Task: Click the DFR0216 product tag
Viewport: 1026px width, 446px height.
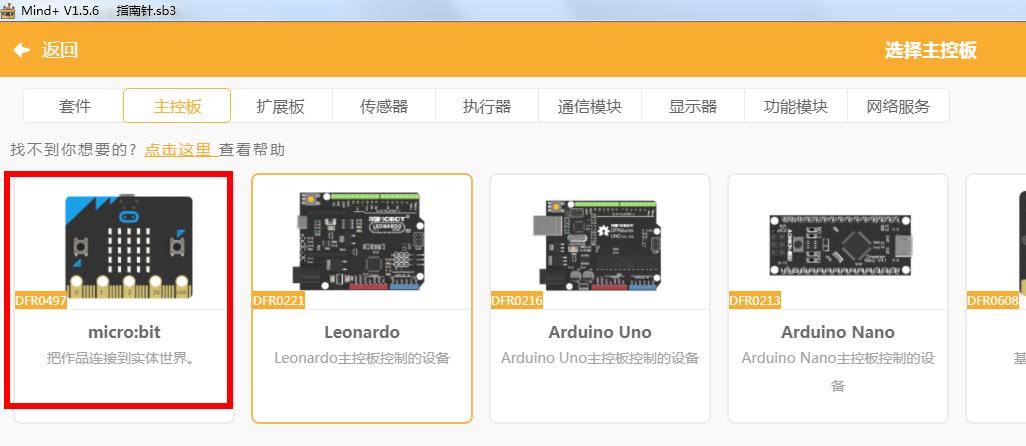Action: [x=517, y=301]
